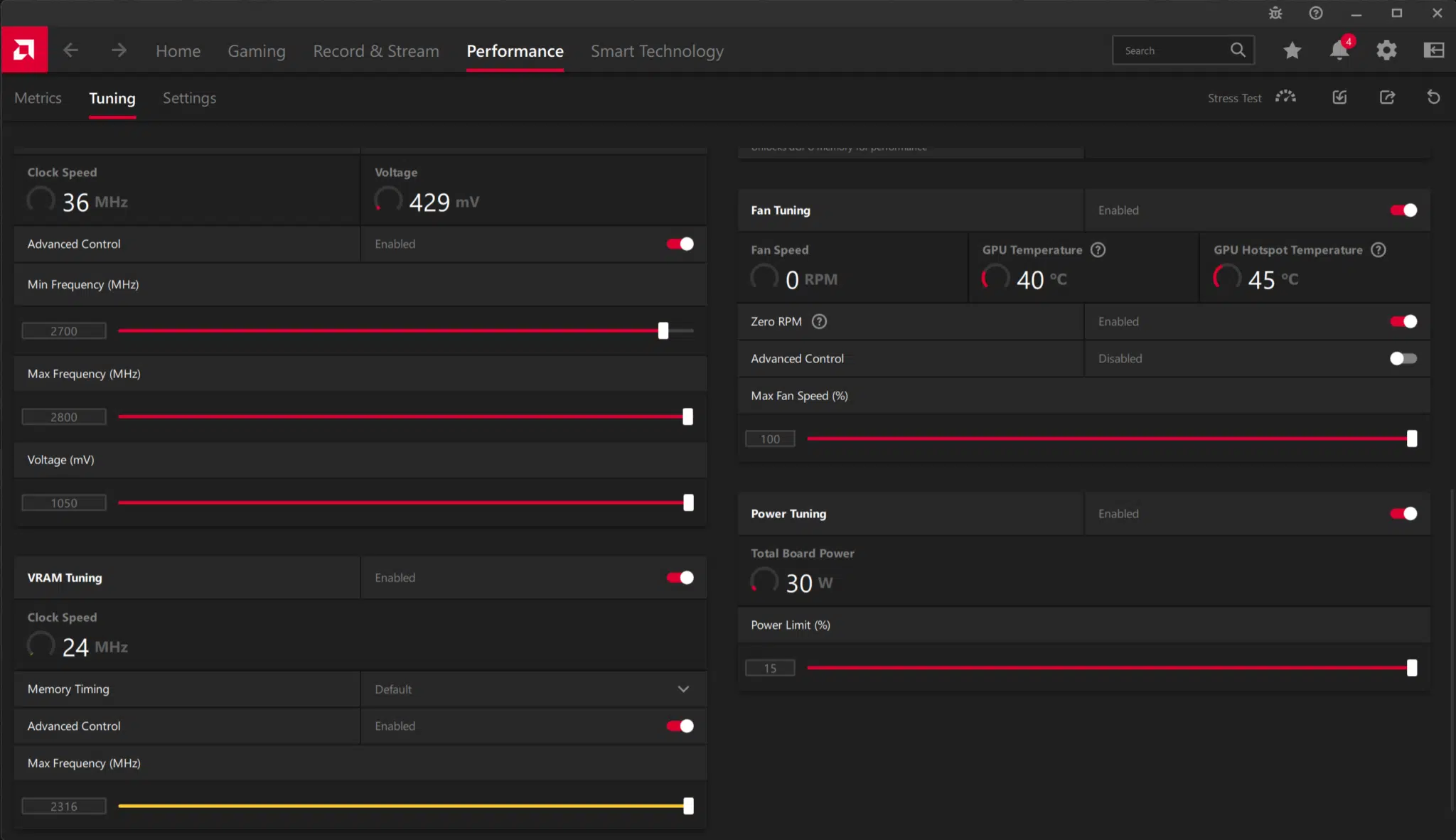Go back with the left arrow
The width and height of the screenshot is (1456, 840).
click(x=70, y=50)
